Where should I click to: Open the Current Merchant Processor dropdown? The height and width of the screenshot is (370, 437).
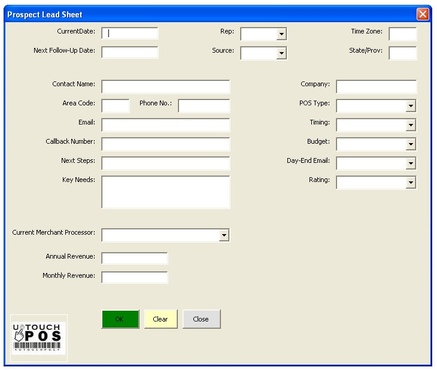[x=224, y=235]
